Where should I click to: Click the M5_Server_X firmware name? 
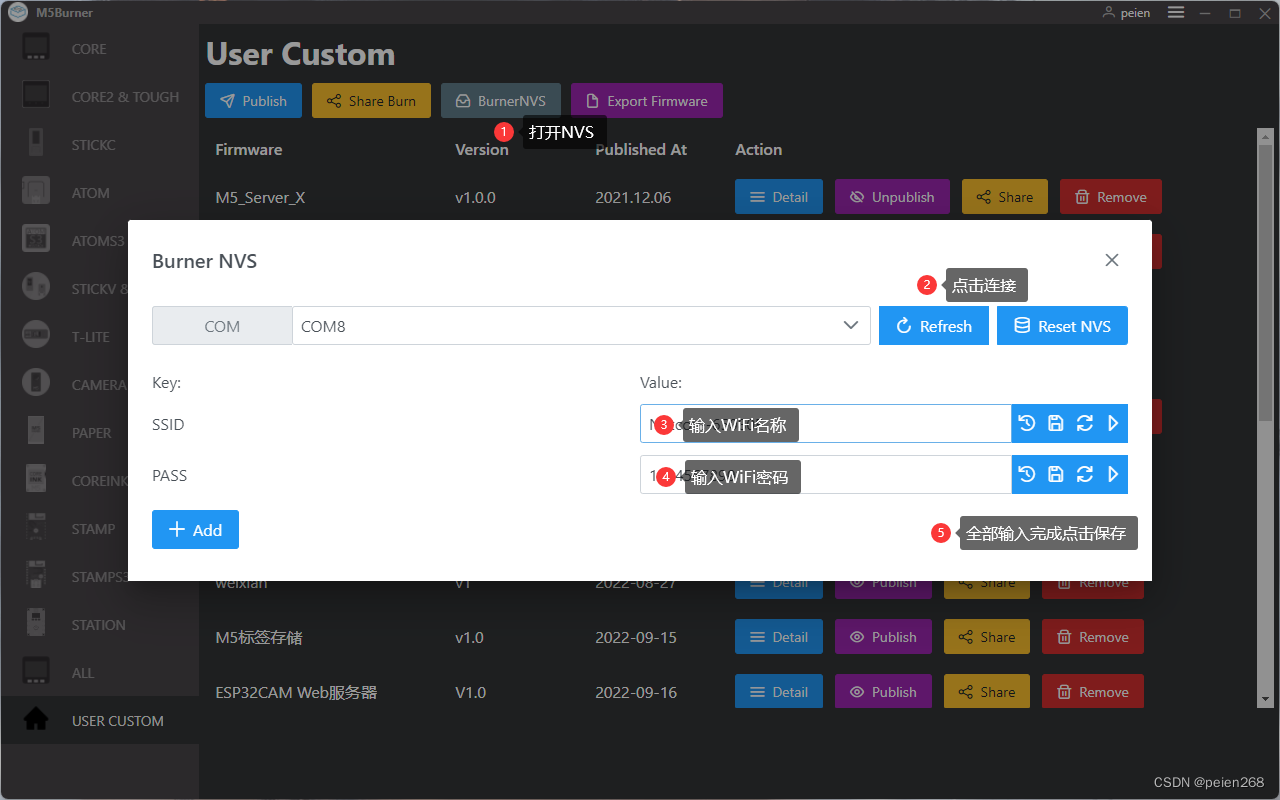click(x=260, y=197)
